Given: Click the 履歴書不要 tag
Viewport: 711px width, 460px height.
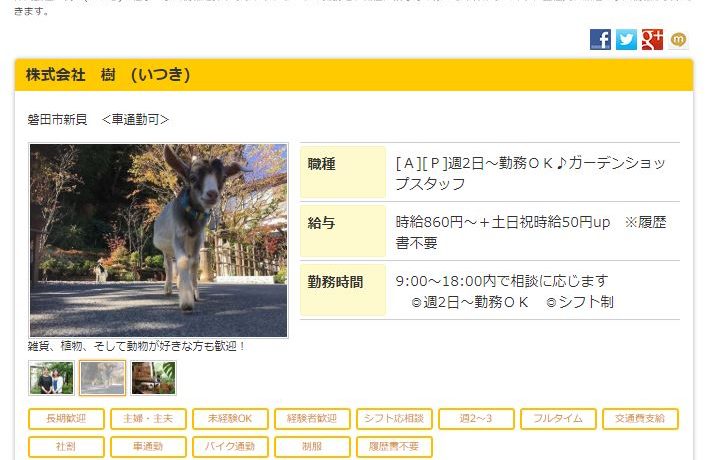Looking at the screenshot, I should point(394,446).
